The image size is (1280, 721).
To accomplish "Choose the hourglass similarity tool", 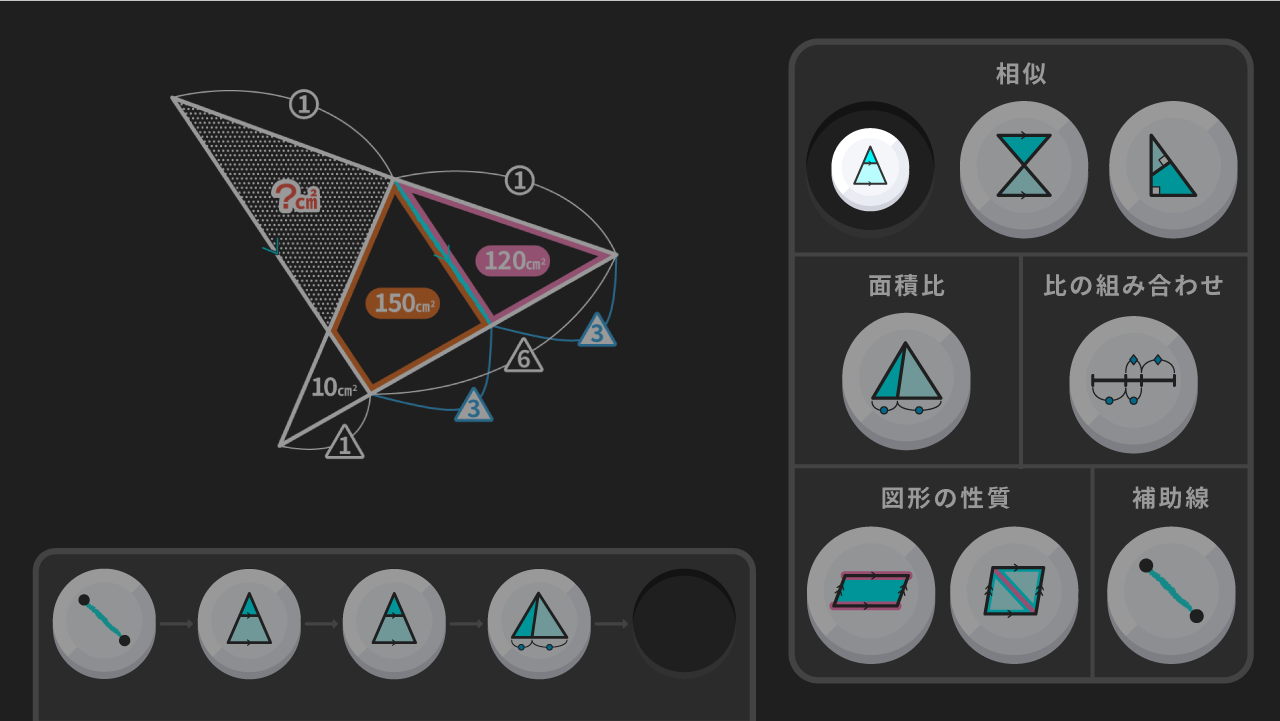I will point(1023,167).
